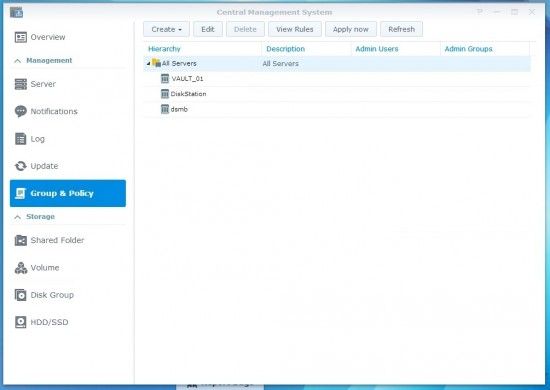Open the Create dropdown button
Image resolution: width=550 pixels, height=390 pixels.
point(166,29)
